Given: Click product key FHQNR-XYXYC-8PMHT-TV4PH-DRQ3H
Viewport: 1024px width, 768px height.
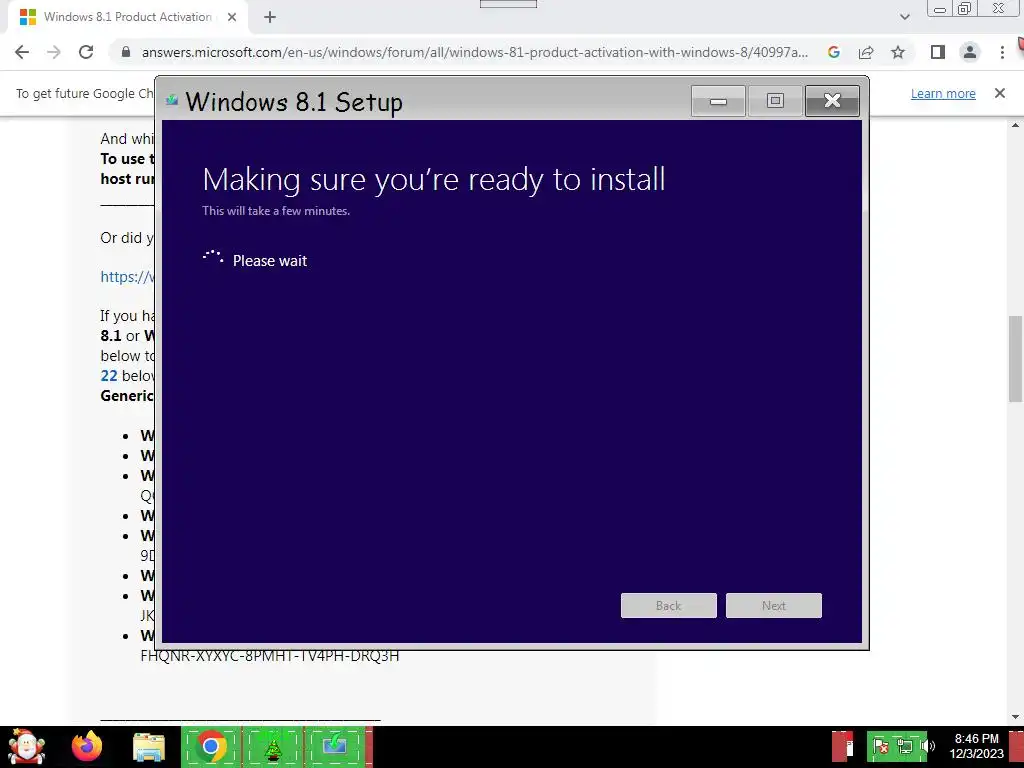Looking at the screenshot, I should pyautogui.click(x=270, y=656).
